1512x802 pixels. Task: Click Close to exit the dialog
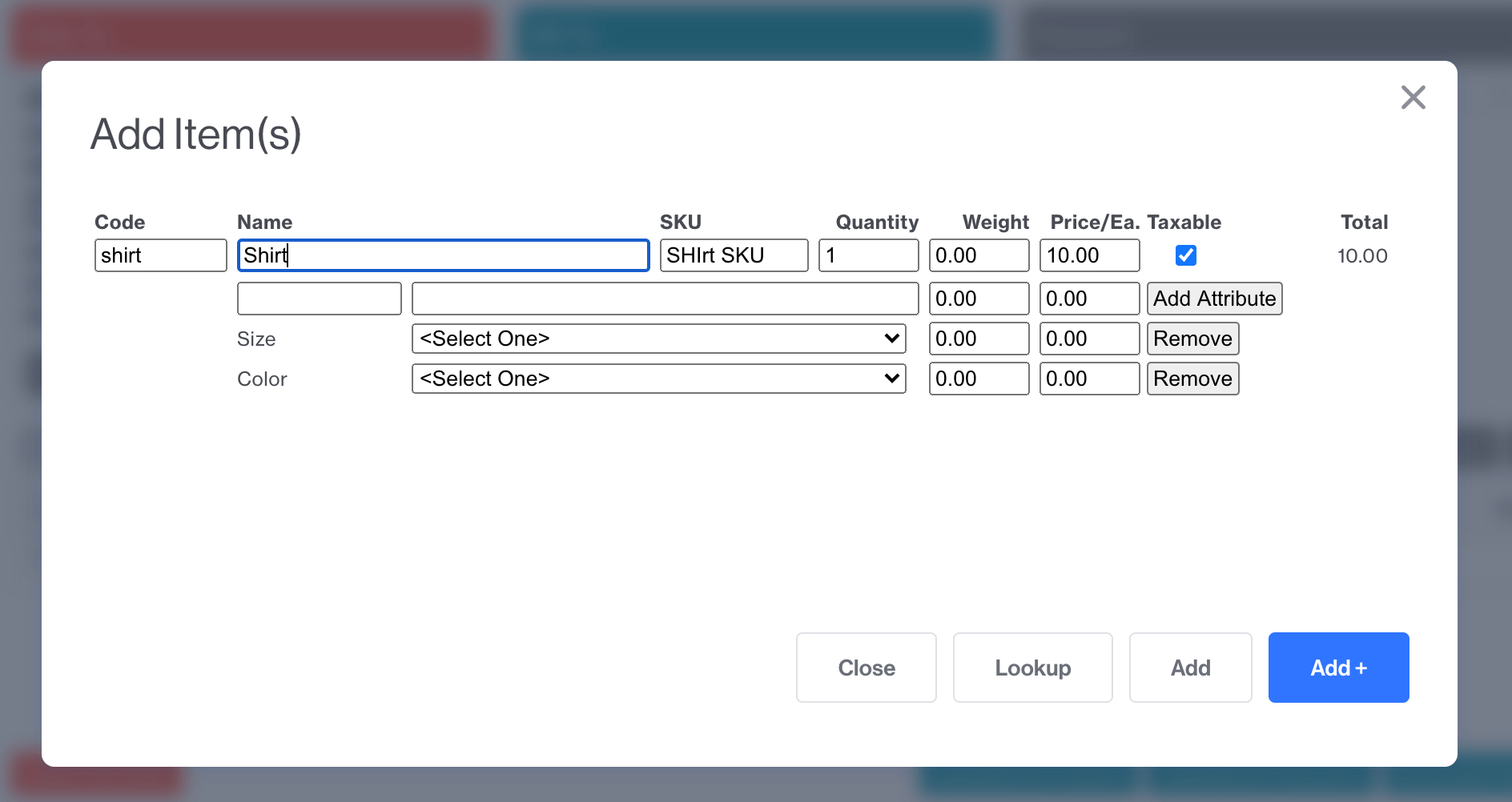(x=866, y=667)
